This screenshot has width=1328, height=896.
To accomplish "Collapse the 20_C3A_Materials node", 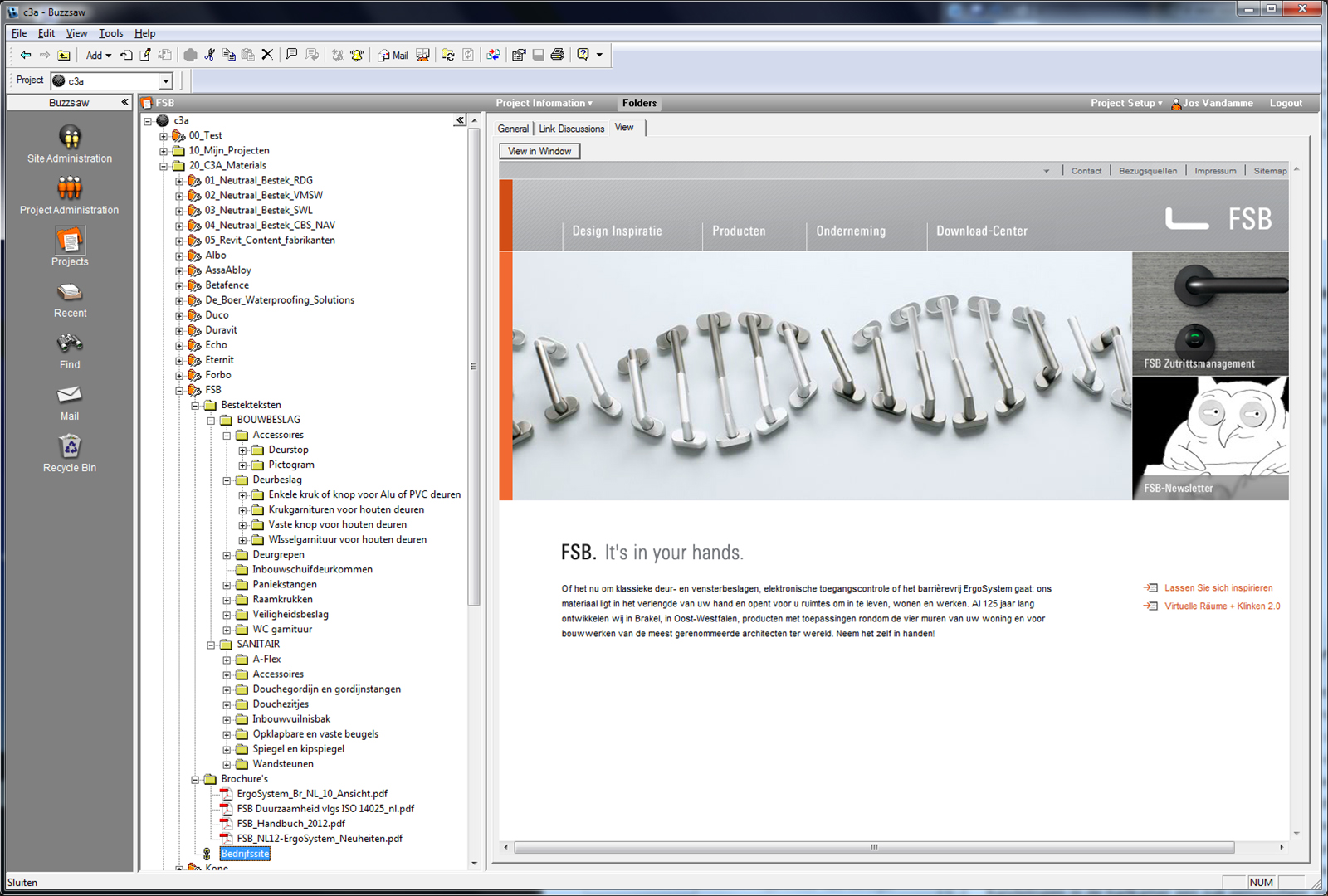I will click(164, 166).
